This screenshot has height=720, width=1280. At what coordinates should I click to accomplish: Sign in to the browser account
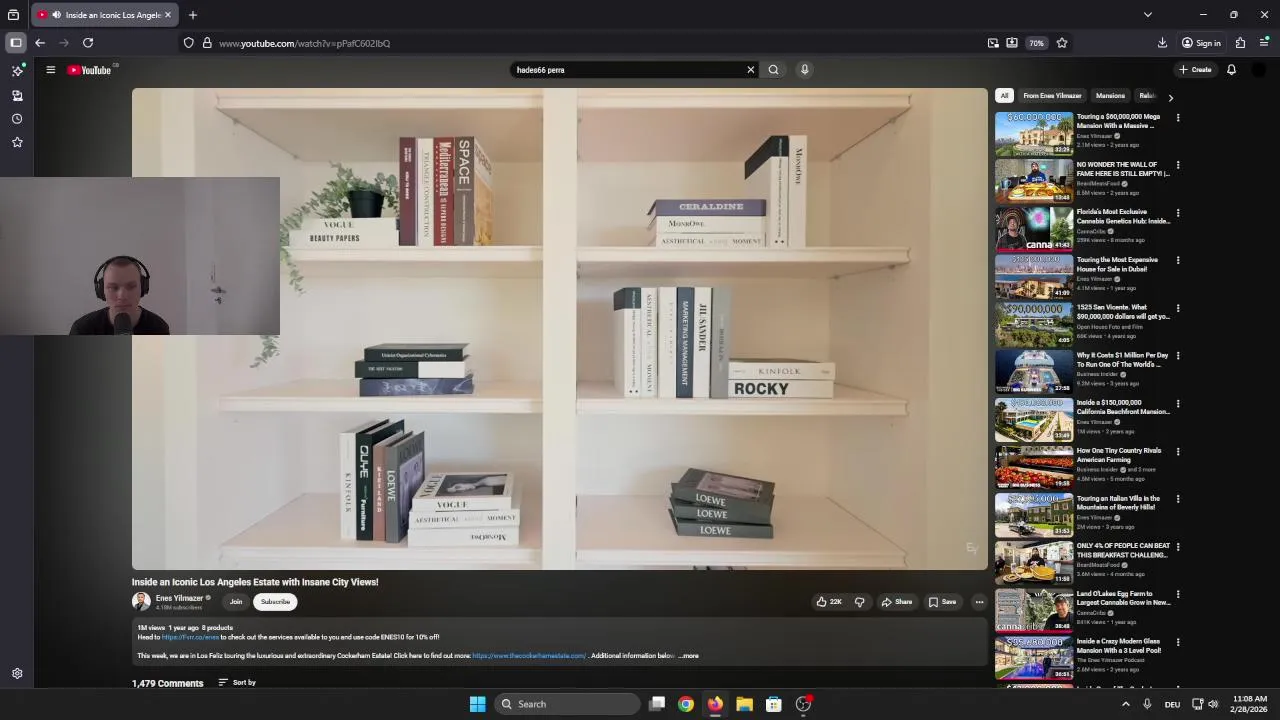point(1201,43)
